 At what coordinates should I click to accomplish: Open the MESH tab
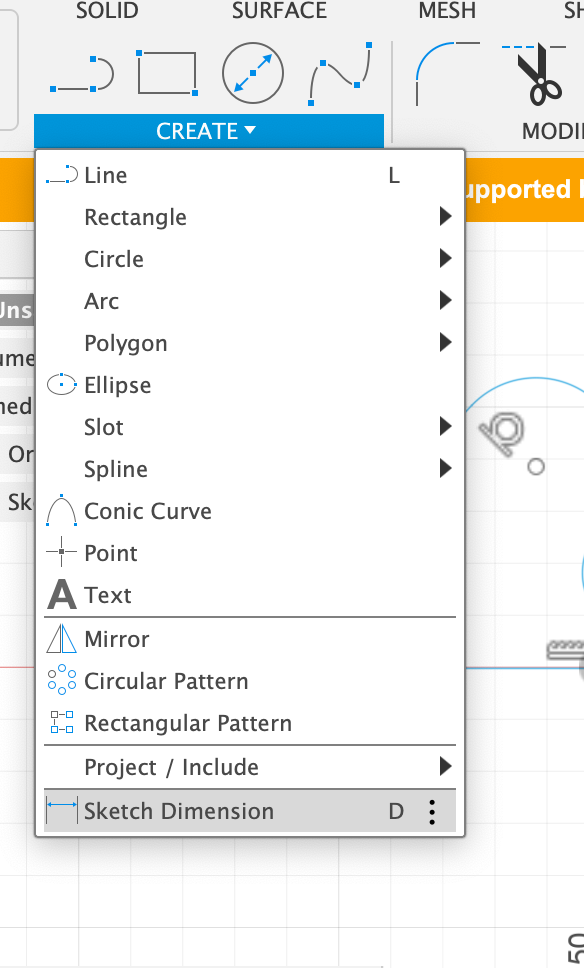[447, 10]
